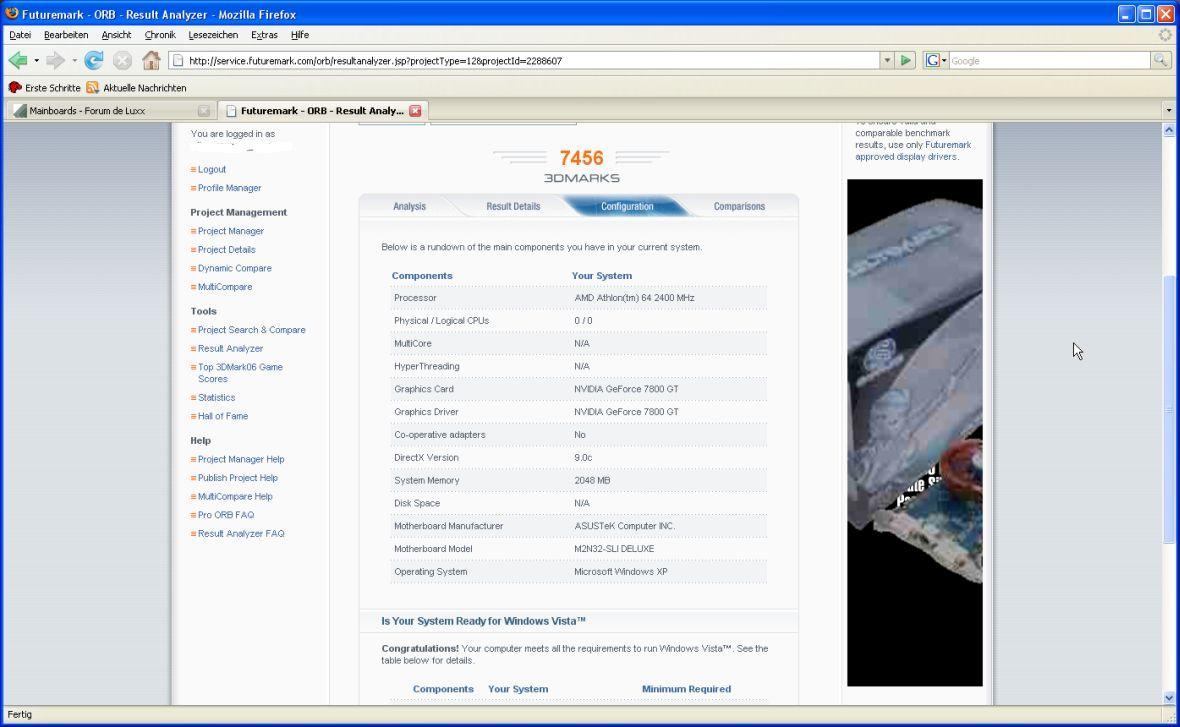Open the Home page icon
Image resolution: width=1180 pixels, height=727 pixels.
point(151,60)
